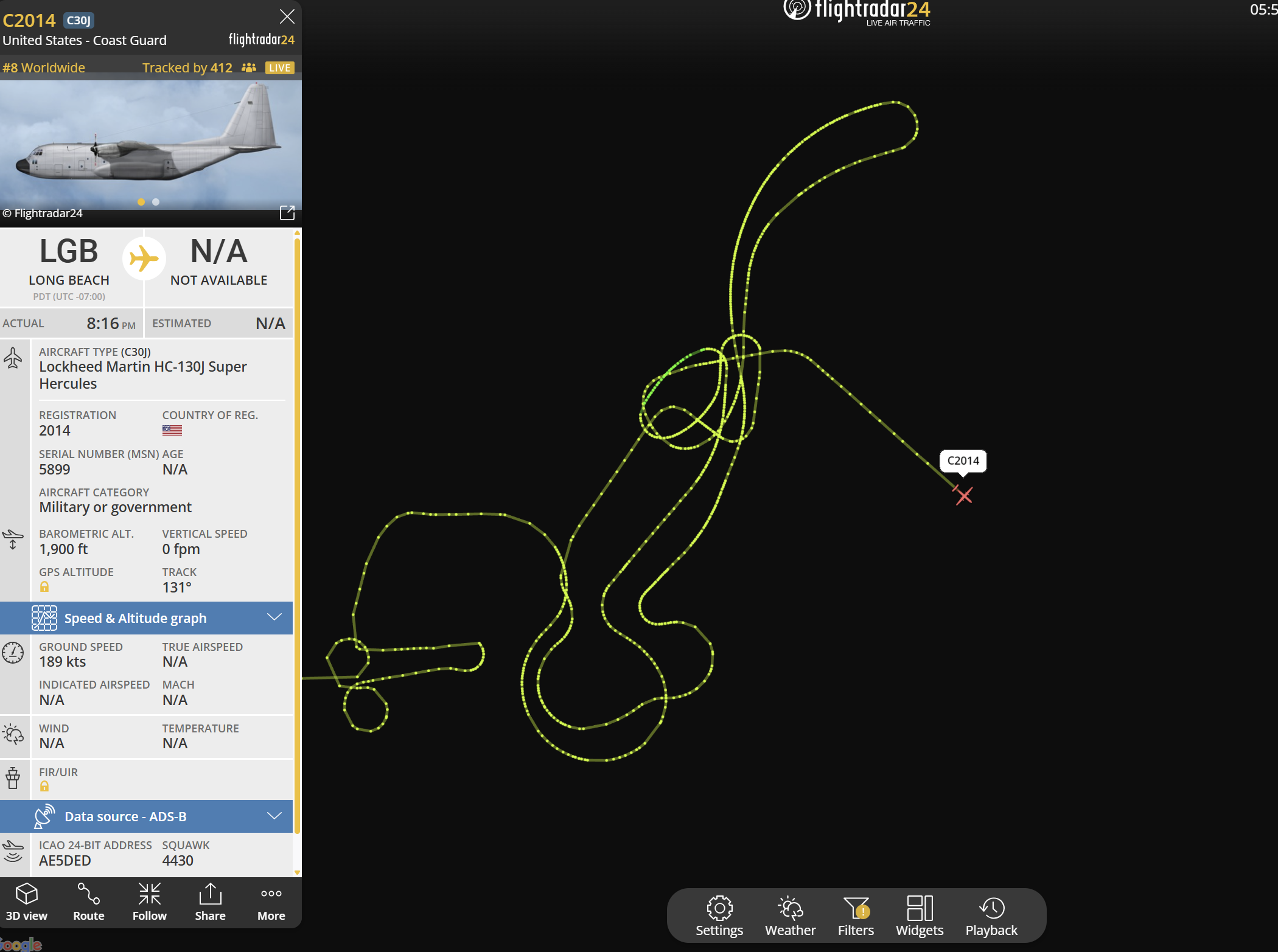
Task: Select the first aircraft photo dot
Action: point(141,202)
